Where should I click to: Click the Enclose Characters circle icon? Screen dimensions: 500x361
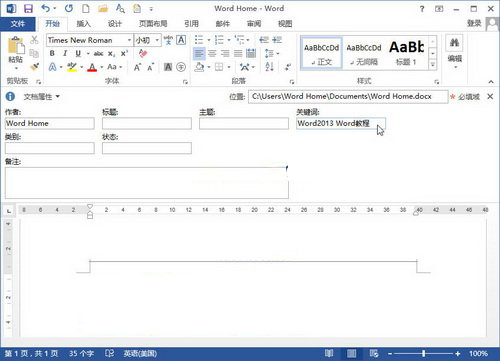point(181,67)
